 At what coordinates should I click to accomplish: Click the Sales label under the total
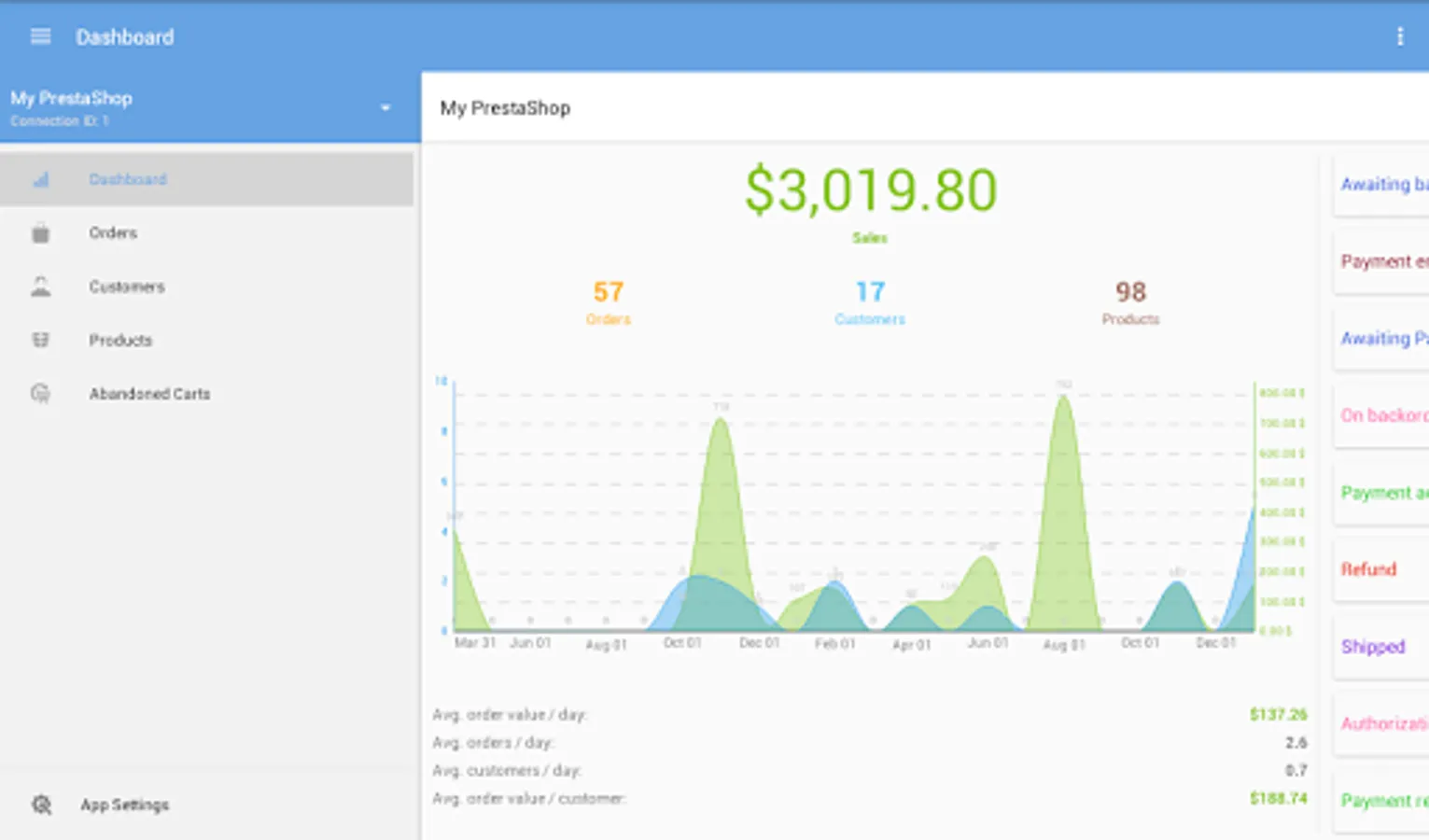coord(870,238)
